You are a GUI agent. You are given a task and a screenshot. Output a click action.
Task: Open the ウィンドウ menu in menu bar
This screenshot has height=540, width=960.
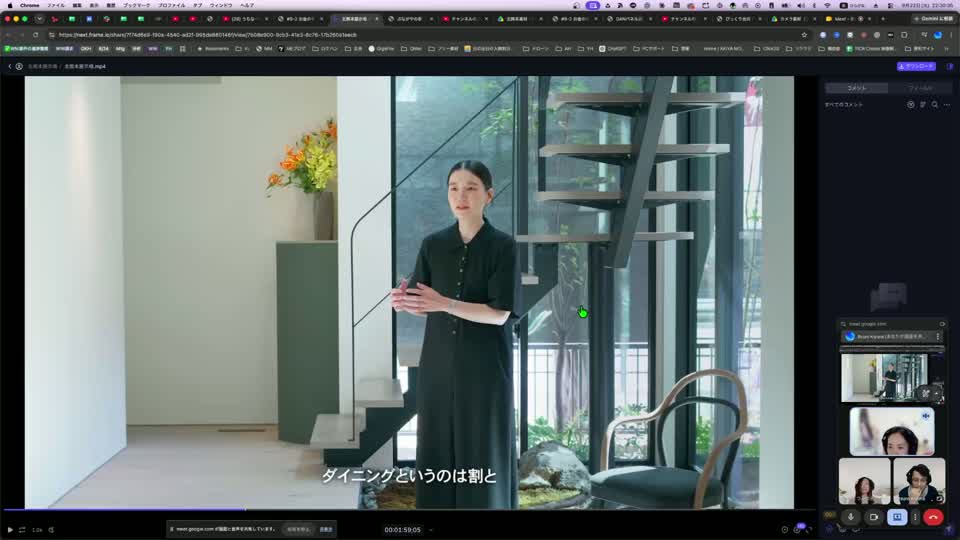click(221, 5)
